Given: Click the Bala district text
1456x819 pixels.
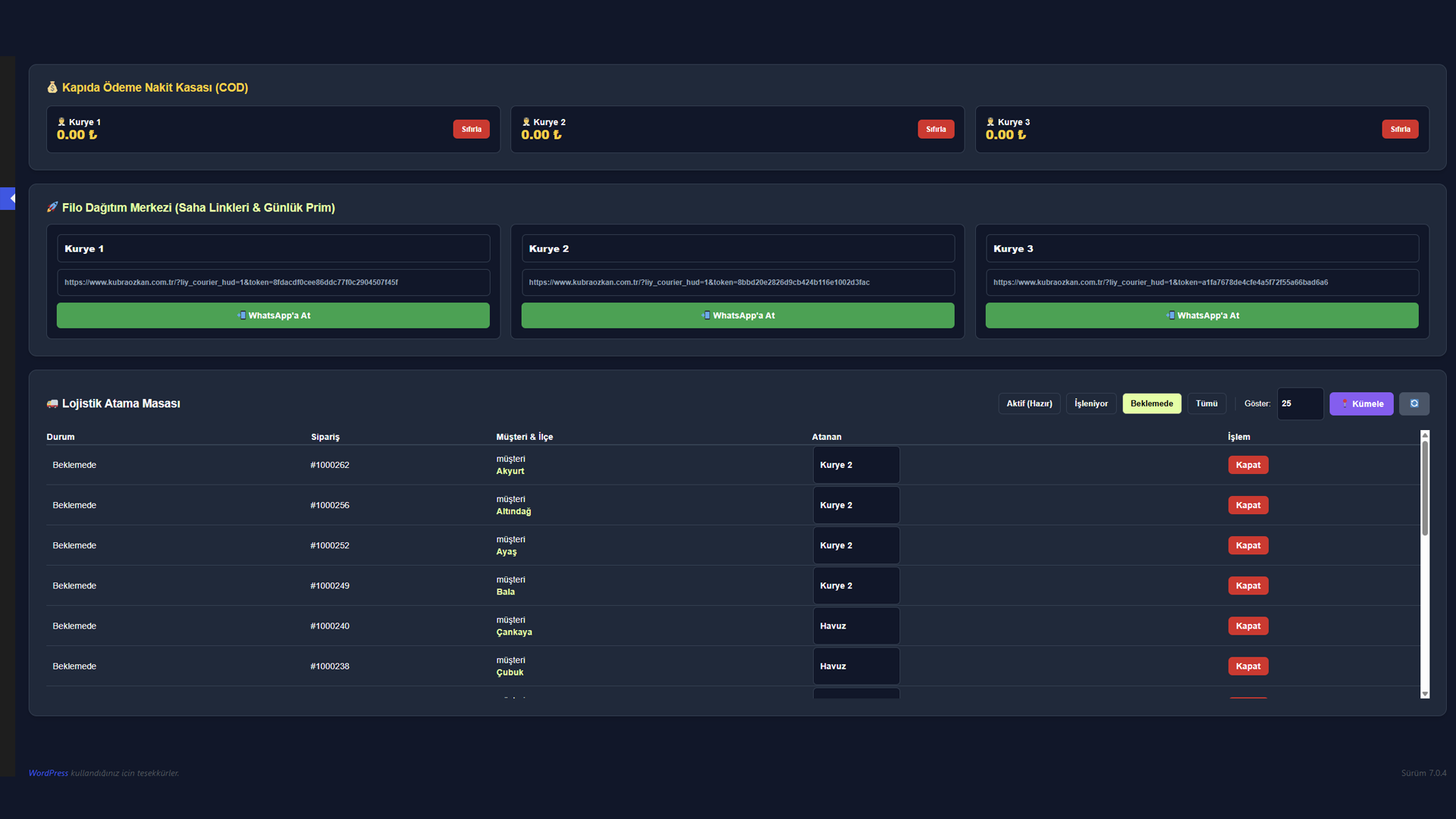Looking at the screenshot, I should tap(506, 591).
